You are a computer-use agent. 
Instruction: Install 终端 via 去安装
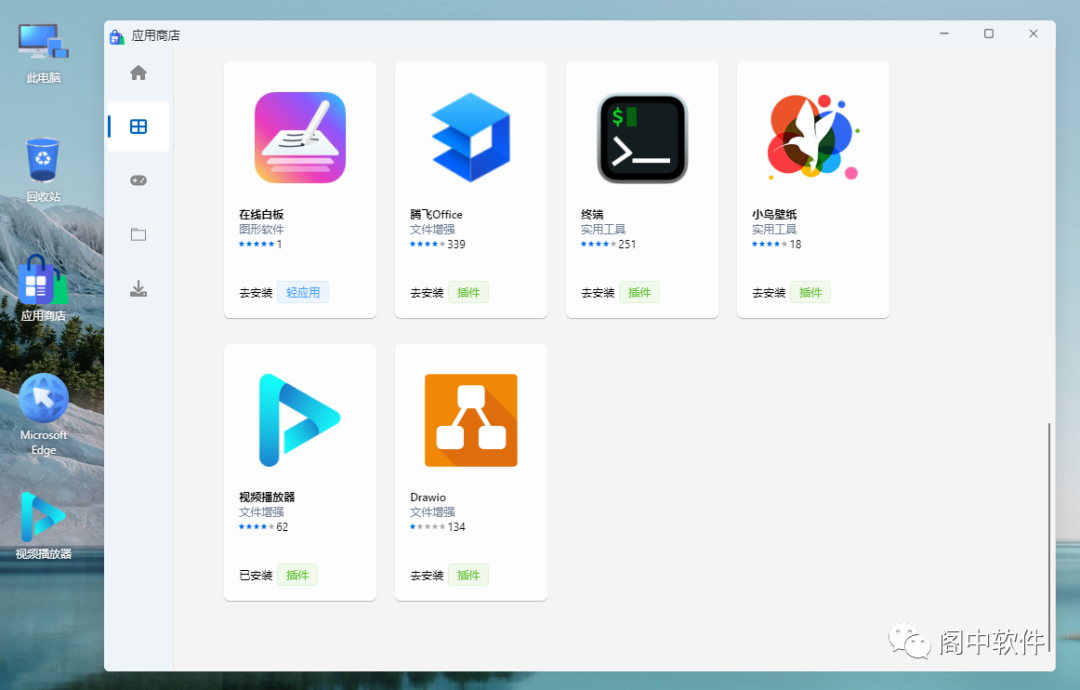(x=597, y=293)
